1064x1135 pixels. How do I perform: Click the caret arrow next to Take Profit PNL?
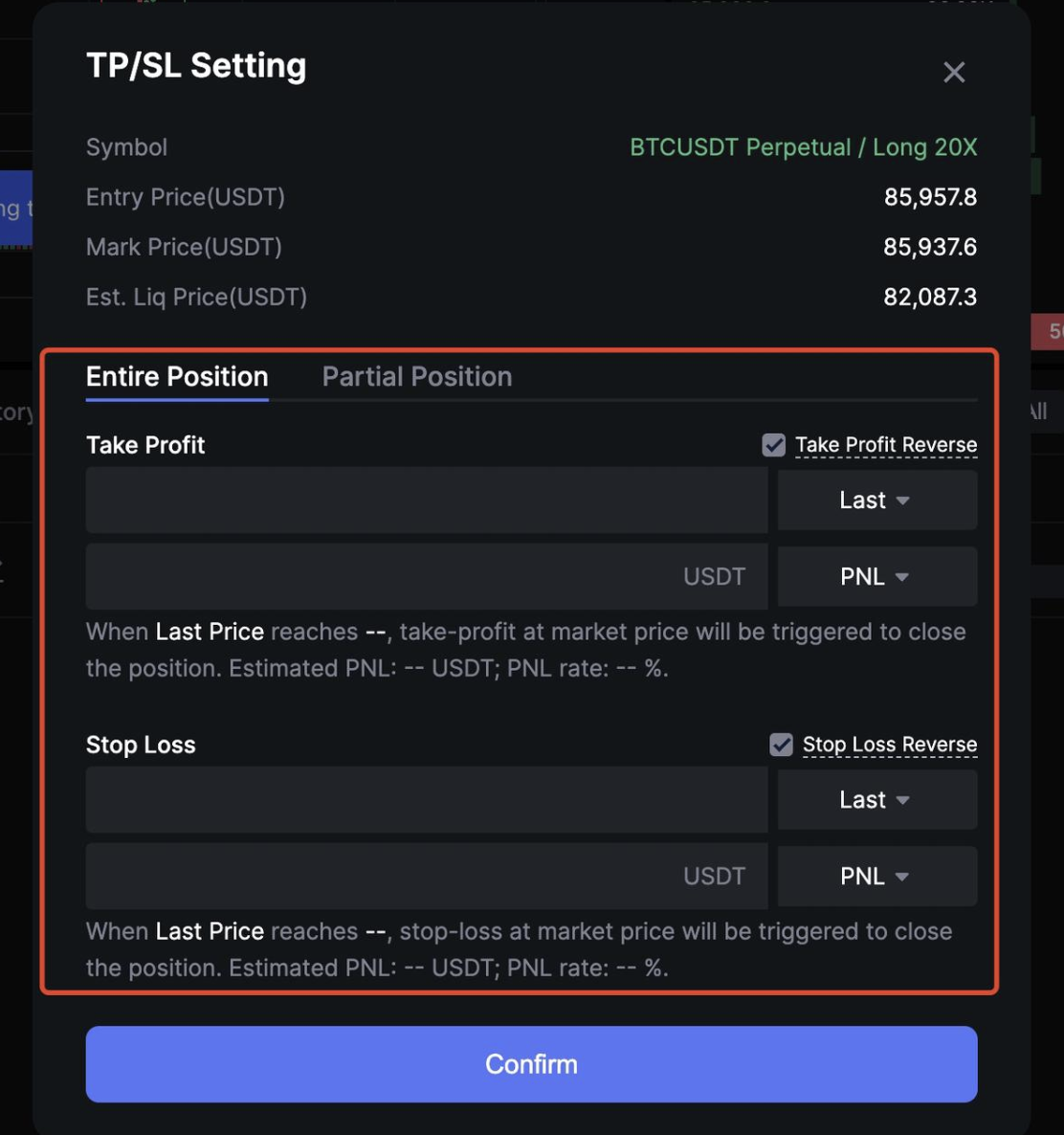click(x=902, y=577)
